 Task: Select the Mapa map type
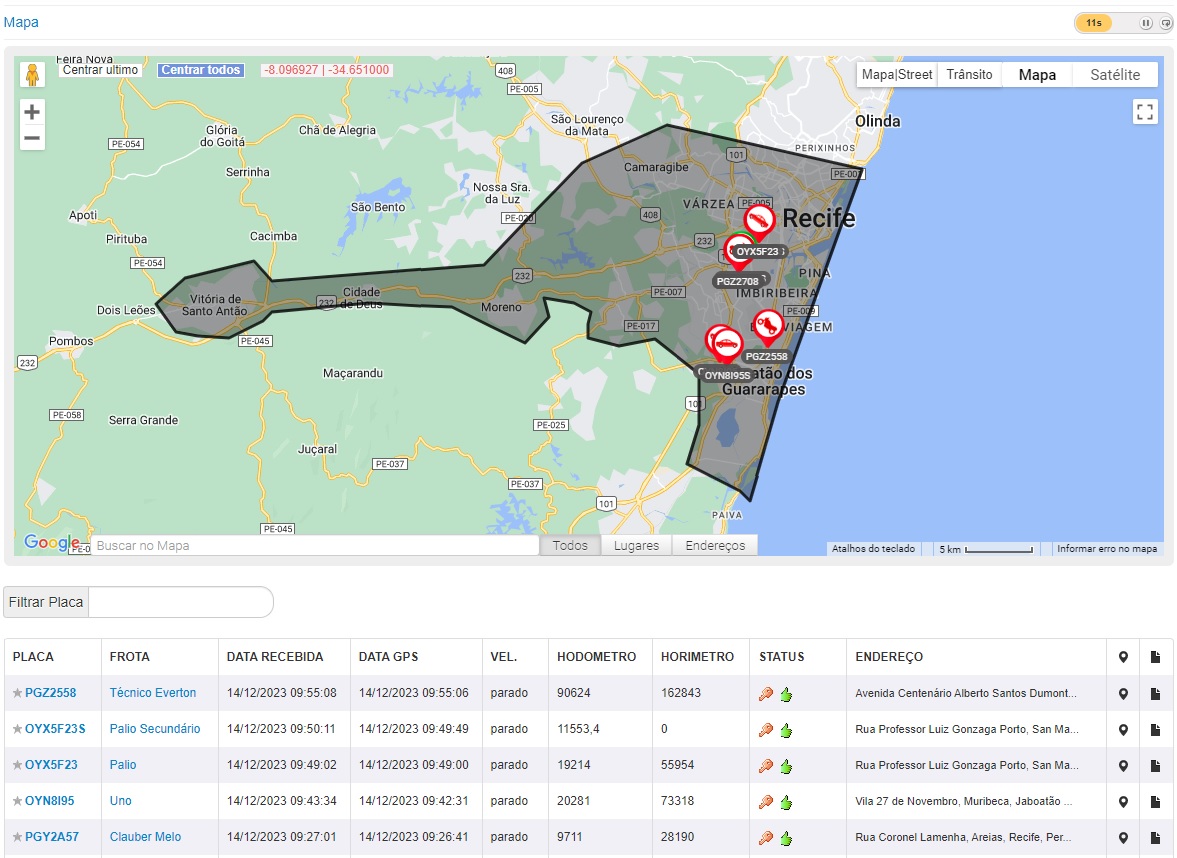click(1037, 74)
